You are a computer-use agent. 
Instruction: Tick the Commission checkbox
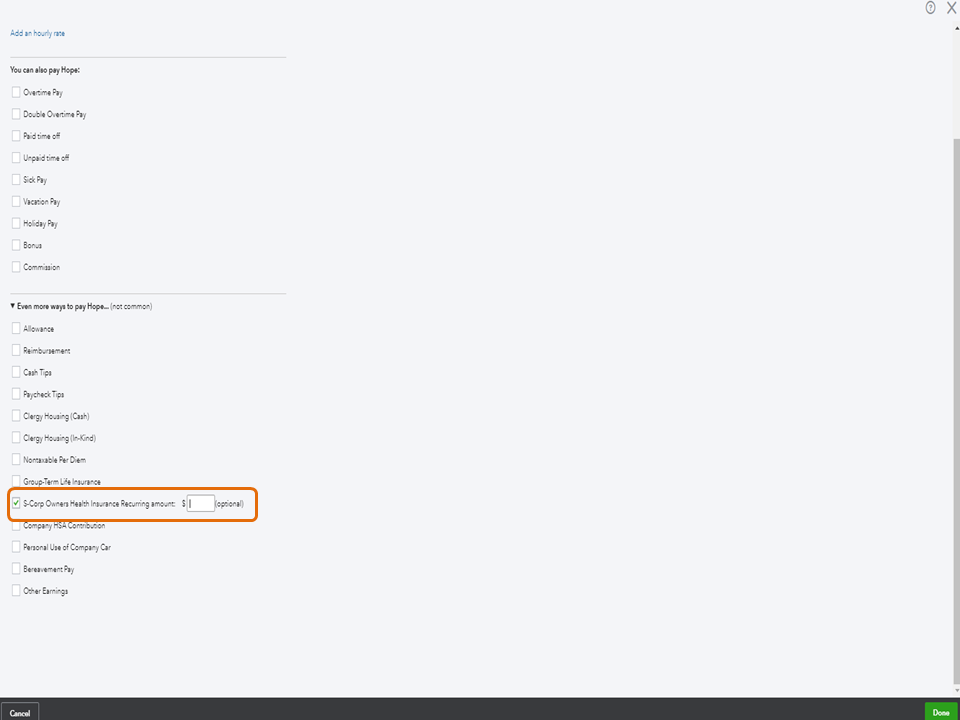pyautogui.click(x=16, y=267)
